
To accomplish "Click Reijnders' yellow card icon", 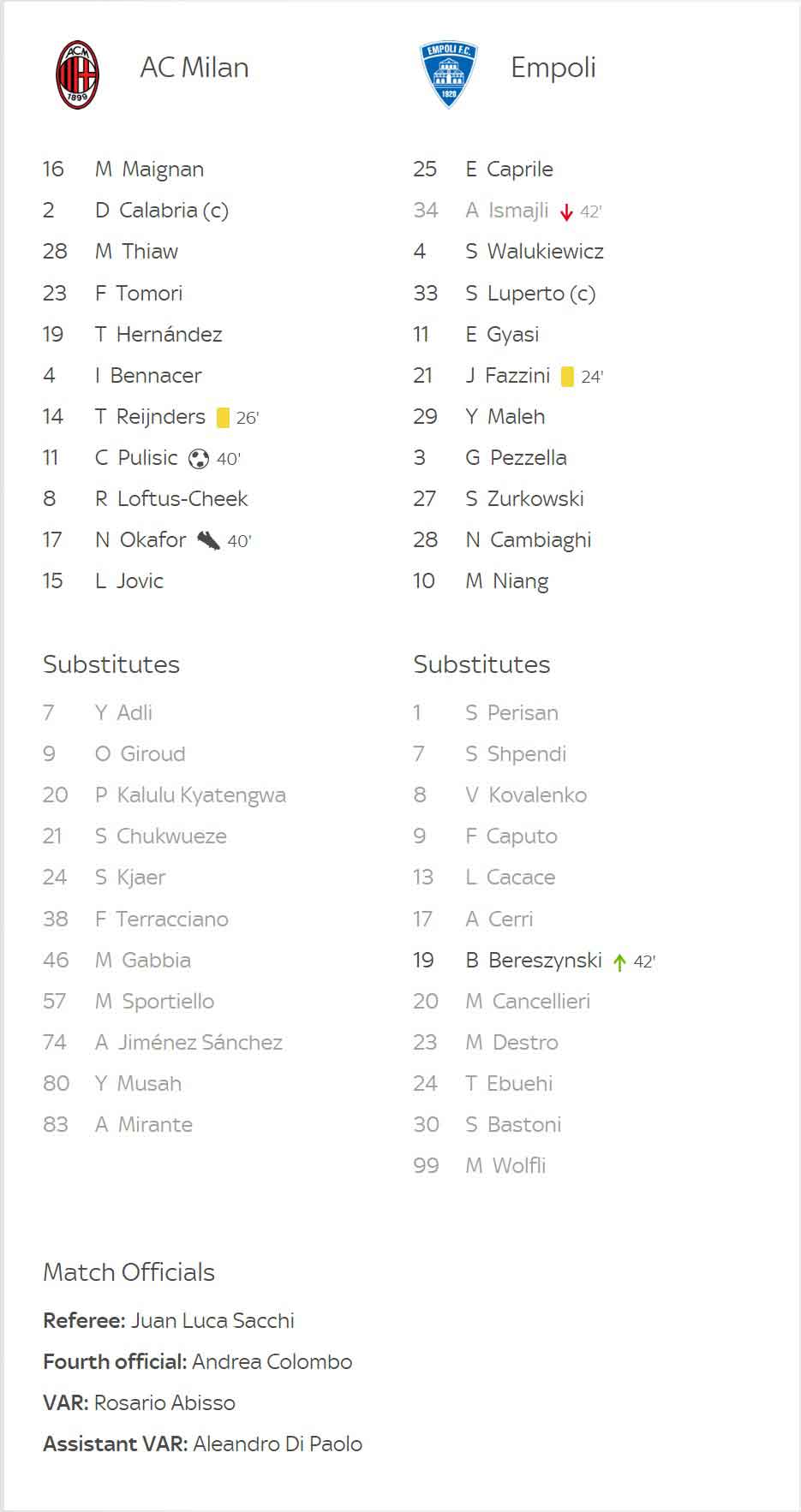I will (x=223, y=418).
